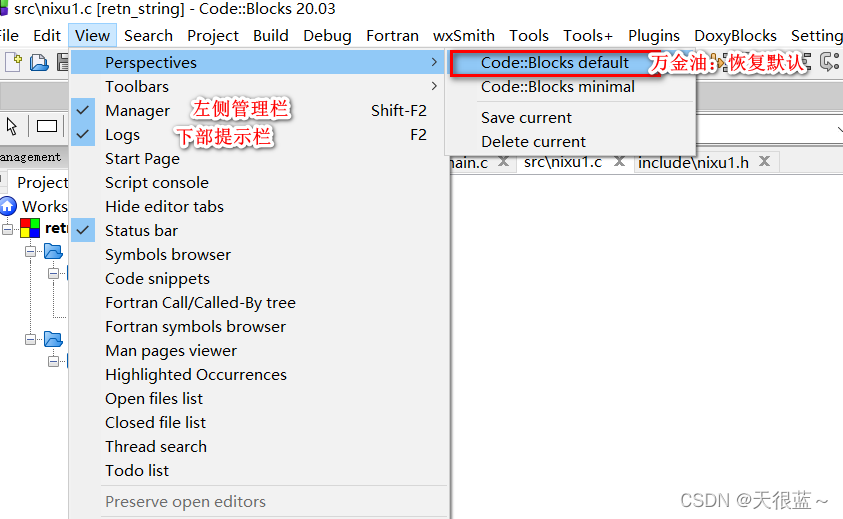This screenshot has width=843, height=519.
Task: Show the Symbols browser
Action: click(260, 254)
